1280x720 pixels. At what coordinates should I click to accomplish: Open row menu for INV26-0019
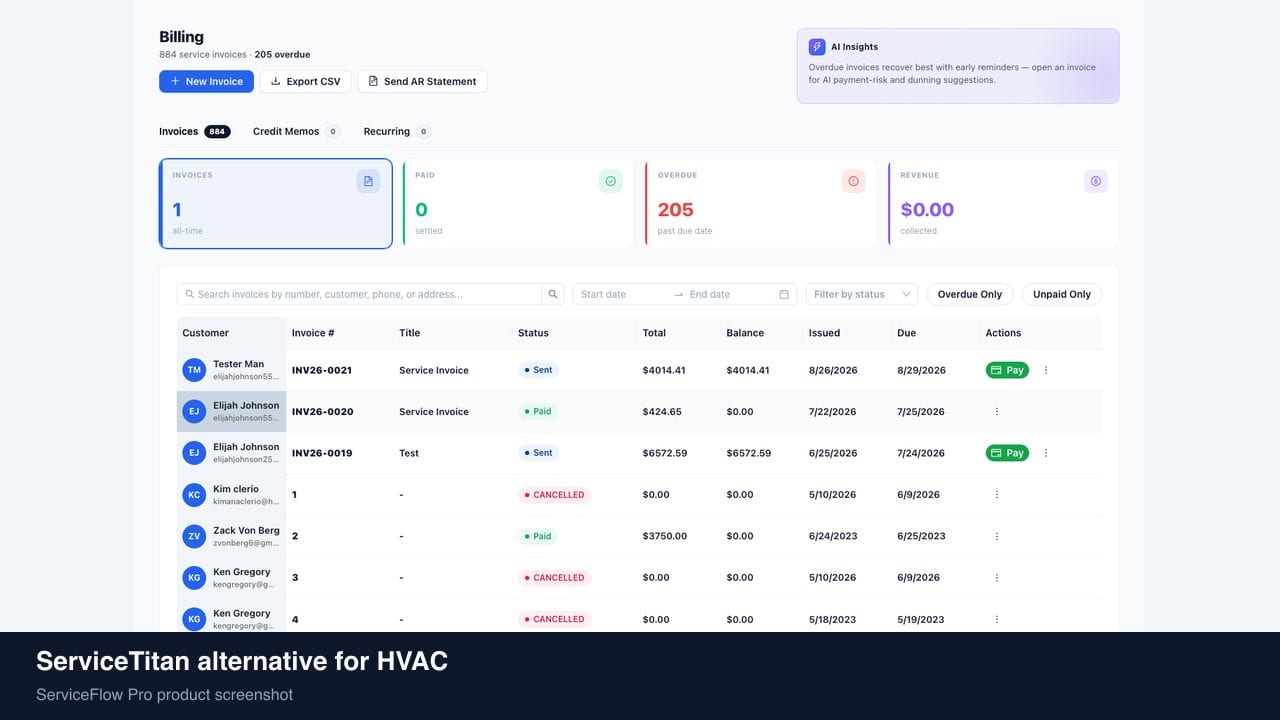(x=1046, y=453)
